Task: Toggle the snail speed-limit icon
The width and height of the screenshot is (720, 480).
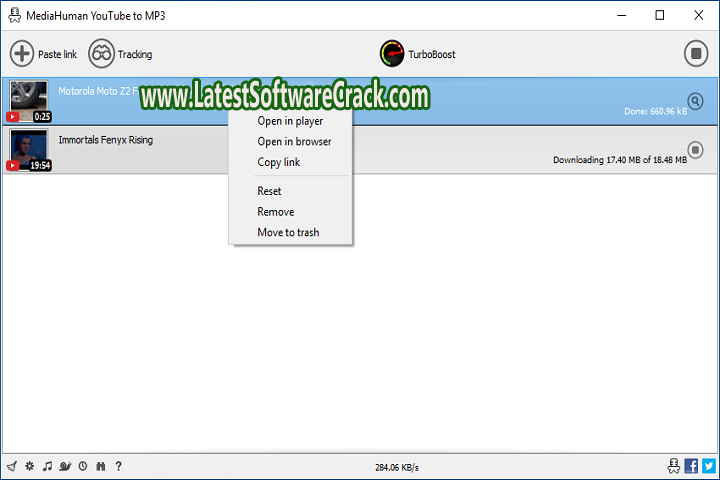Action: click(65, 466)
